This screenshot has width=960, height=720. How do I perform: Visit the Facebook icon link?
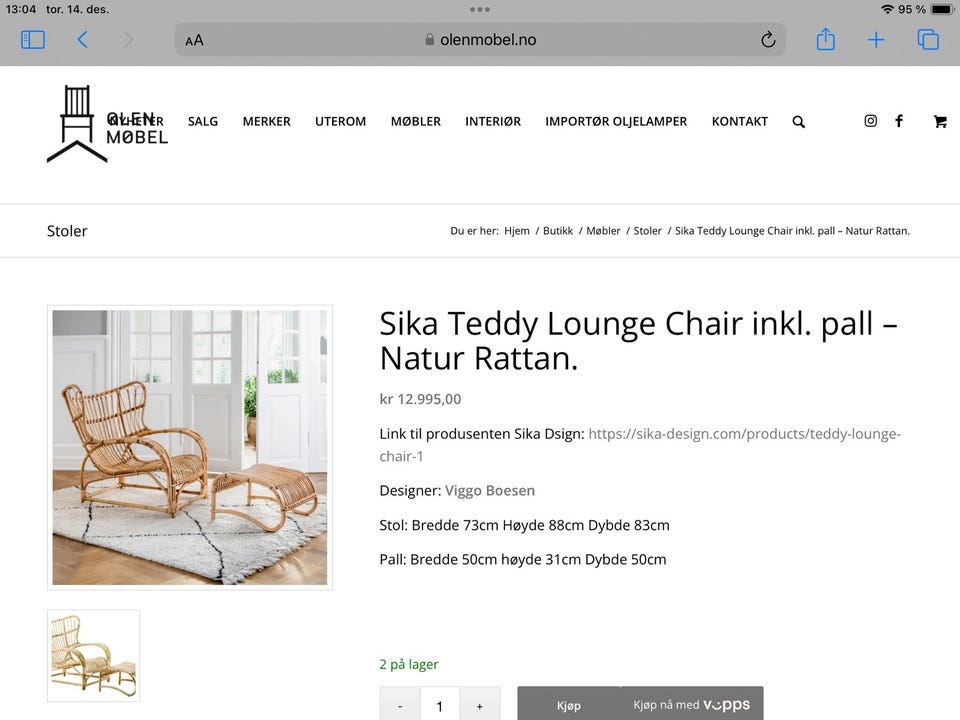tap(899, 121)
